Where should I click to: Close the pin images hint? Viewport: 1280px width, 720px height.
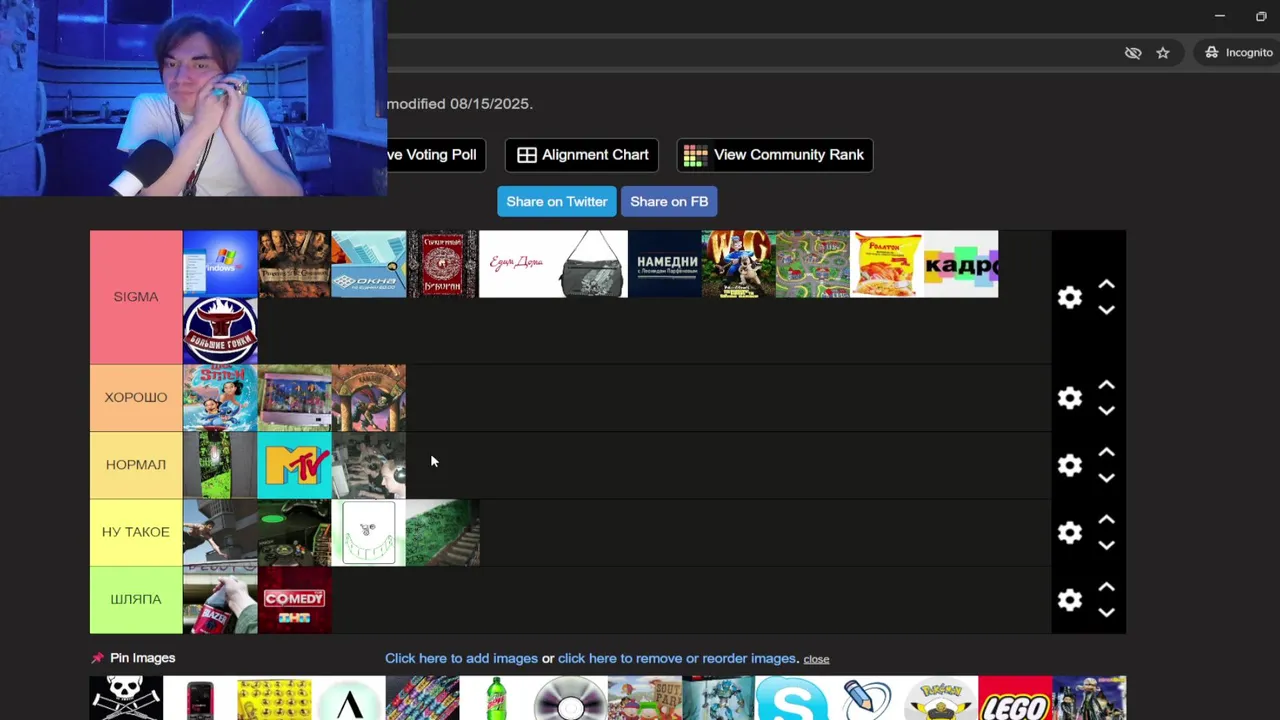[x=816, y=659]
